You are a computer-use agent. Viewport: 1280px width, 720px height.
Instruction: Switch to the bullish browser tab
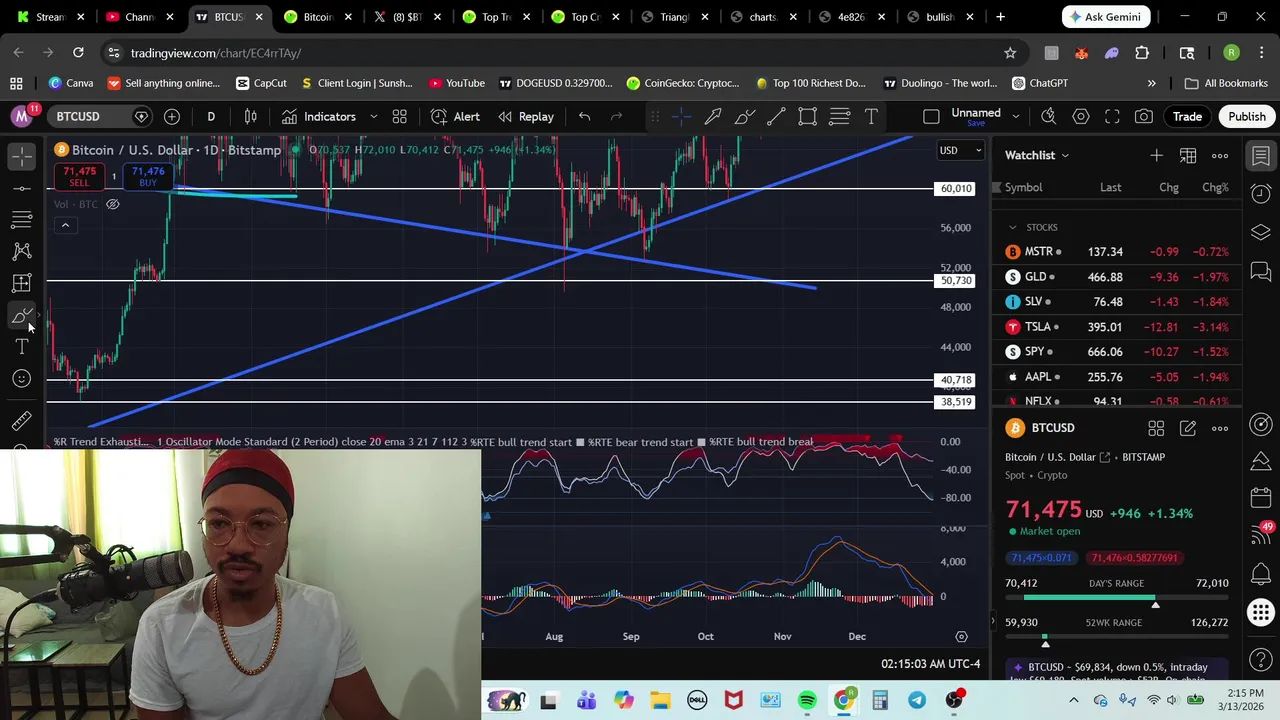(x=939, y=17)
